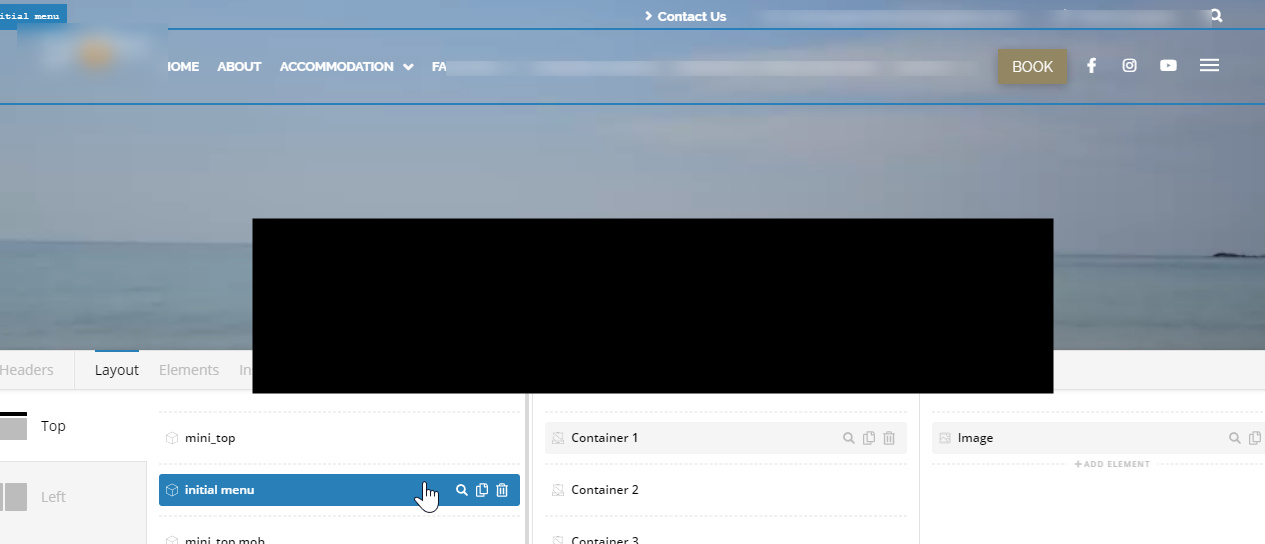
Task: Inspect initial menu with magnifier icon
Action: pos(462,490)
